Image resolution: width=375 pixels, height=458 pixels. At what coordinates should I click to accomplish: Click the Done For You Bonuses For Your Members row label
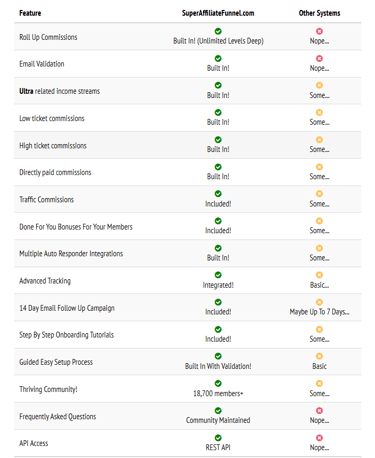pos(76,227)
